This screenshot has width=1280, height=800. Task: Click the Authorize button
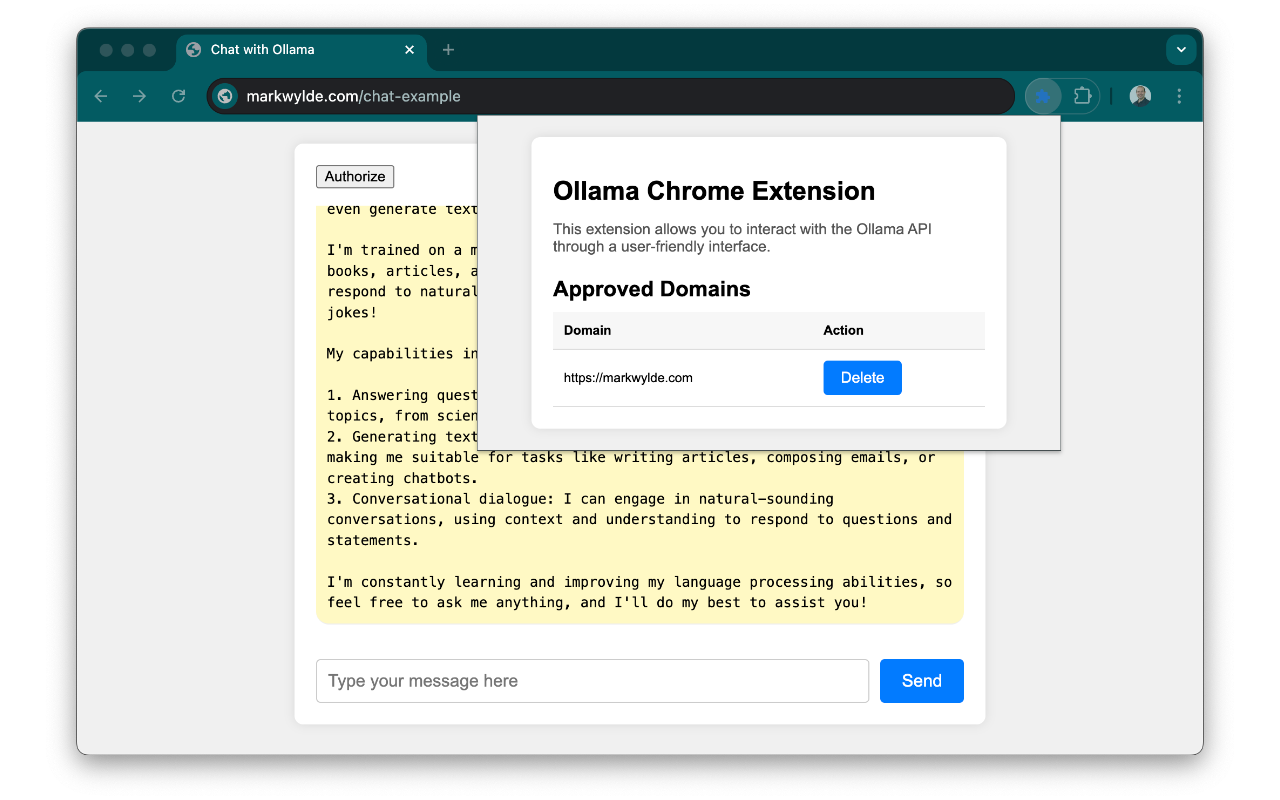pos(355,176)
